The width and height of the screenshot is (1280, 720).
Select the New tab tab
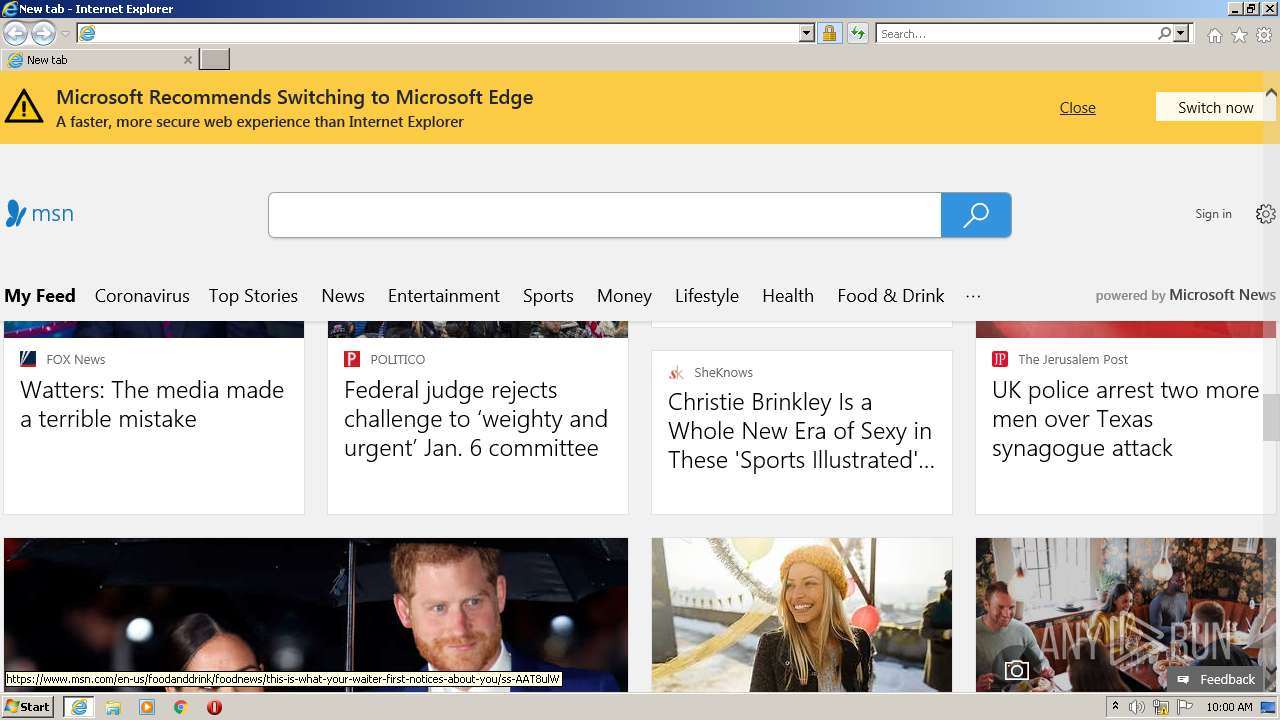[98, 60]
